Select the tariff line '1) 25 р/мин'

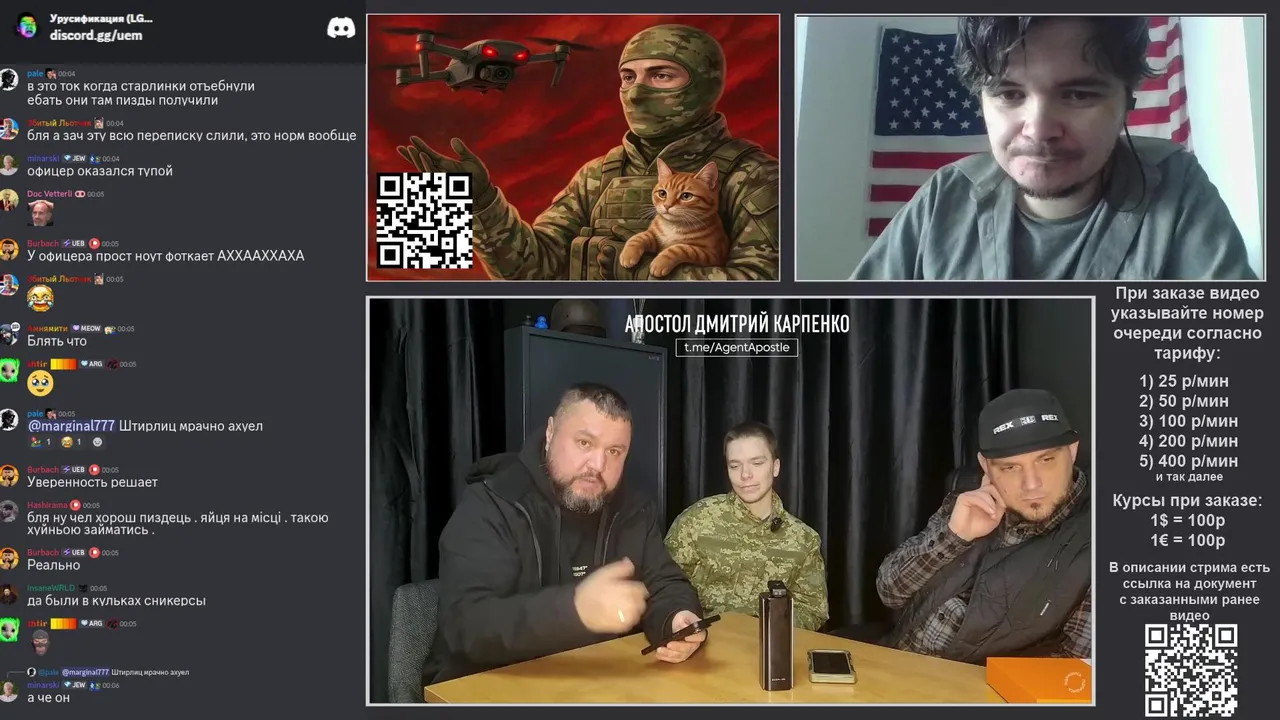(1183, 381)
